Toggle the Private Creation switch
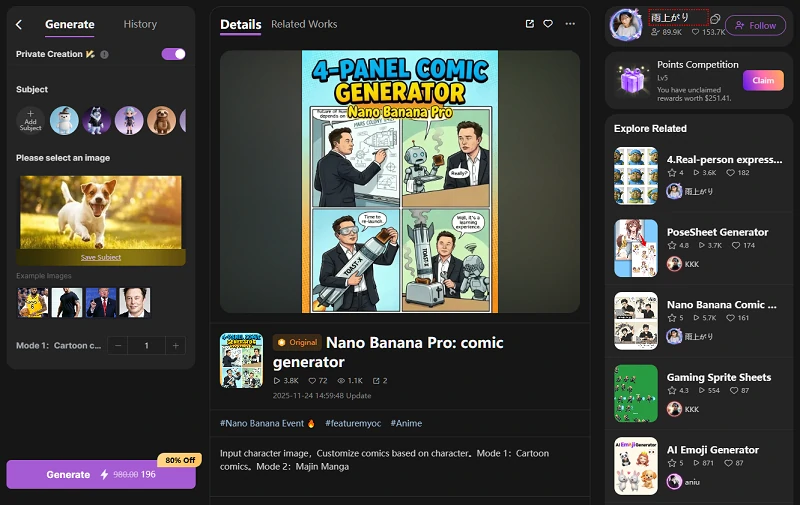This screenshot has height=505, width=800. (173, 54)
